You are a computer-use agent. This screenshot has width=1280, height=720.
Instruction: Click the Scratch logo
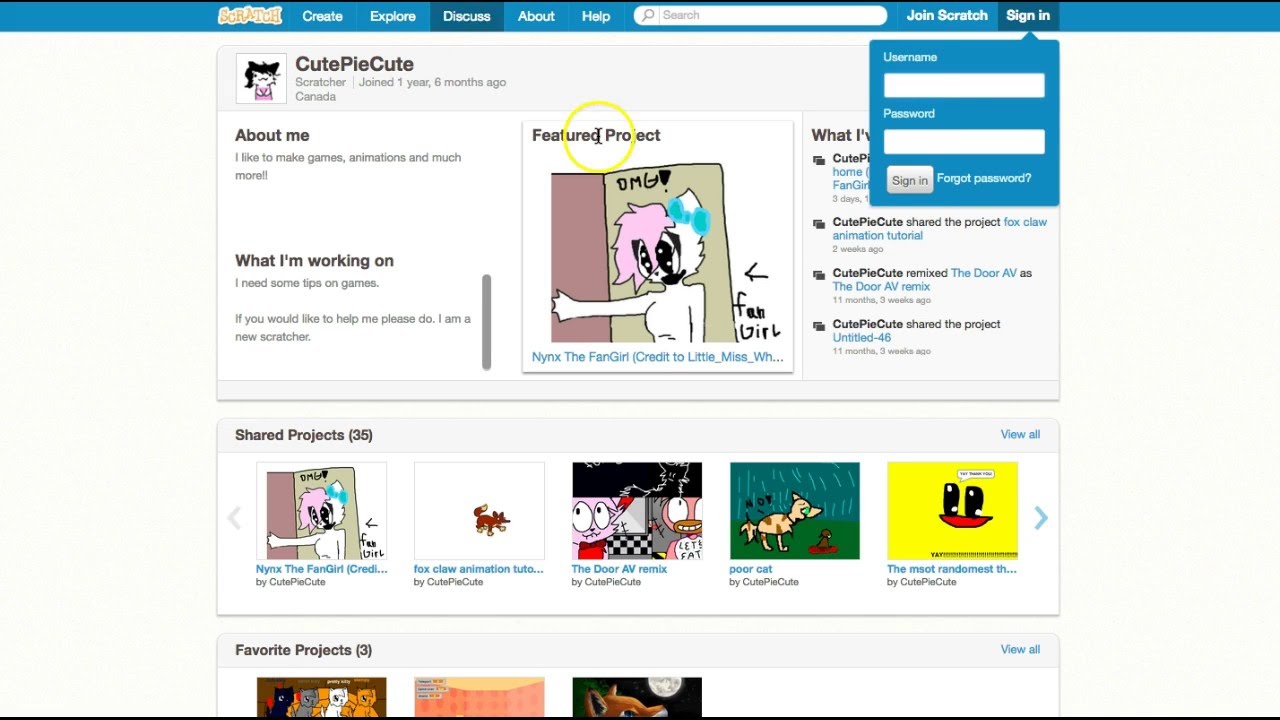tap(250, 15)
